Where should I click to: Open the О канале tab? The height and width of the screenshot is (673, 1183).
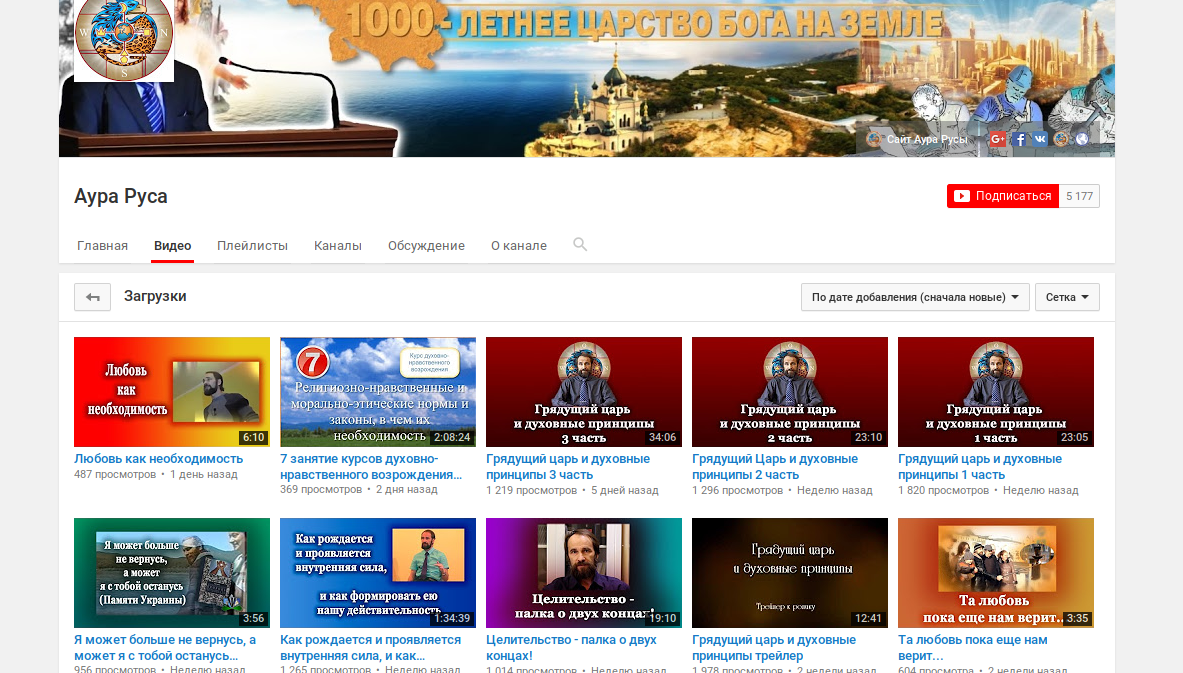[518, 246]
